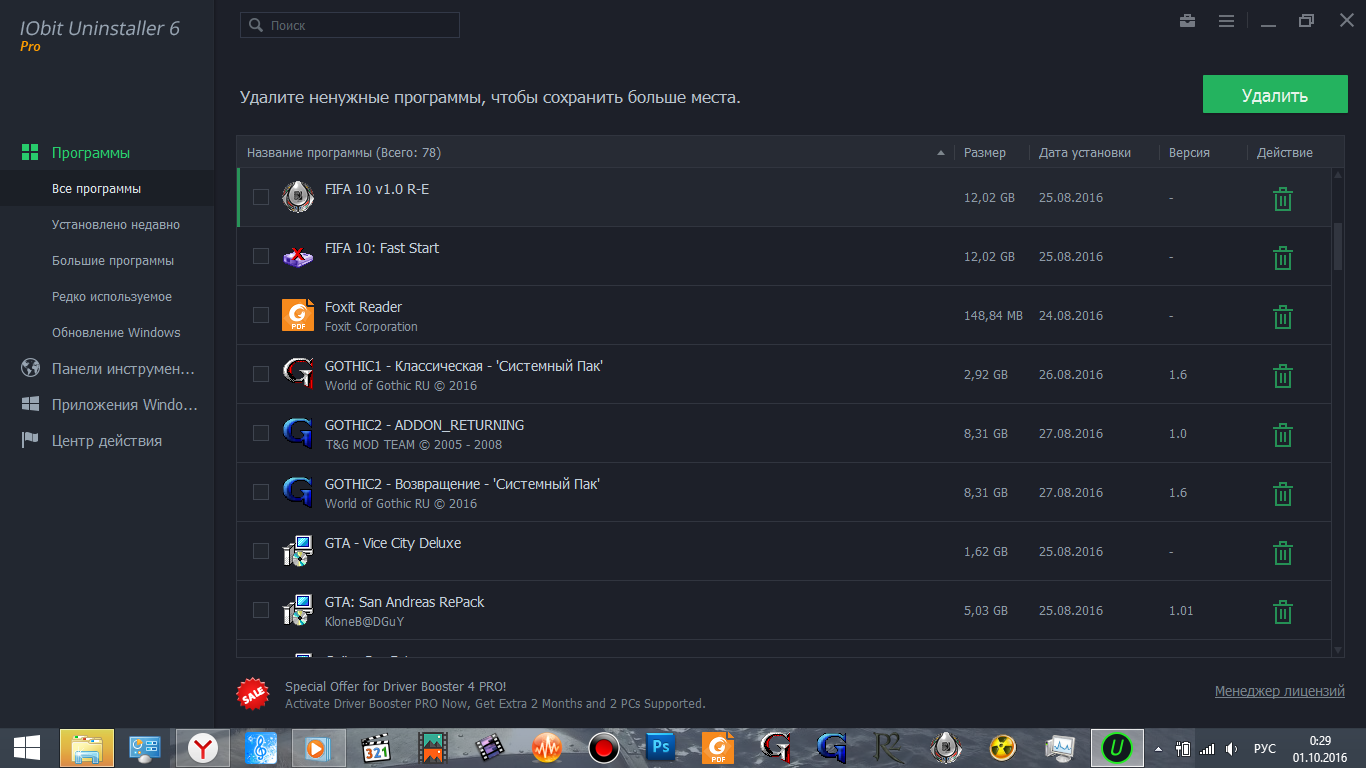Click the trash icon for FIFA 10 v1.0 R-E
Viewport: 1366px width, 768px height.
[1282, 199]
